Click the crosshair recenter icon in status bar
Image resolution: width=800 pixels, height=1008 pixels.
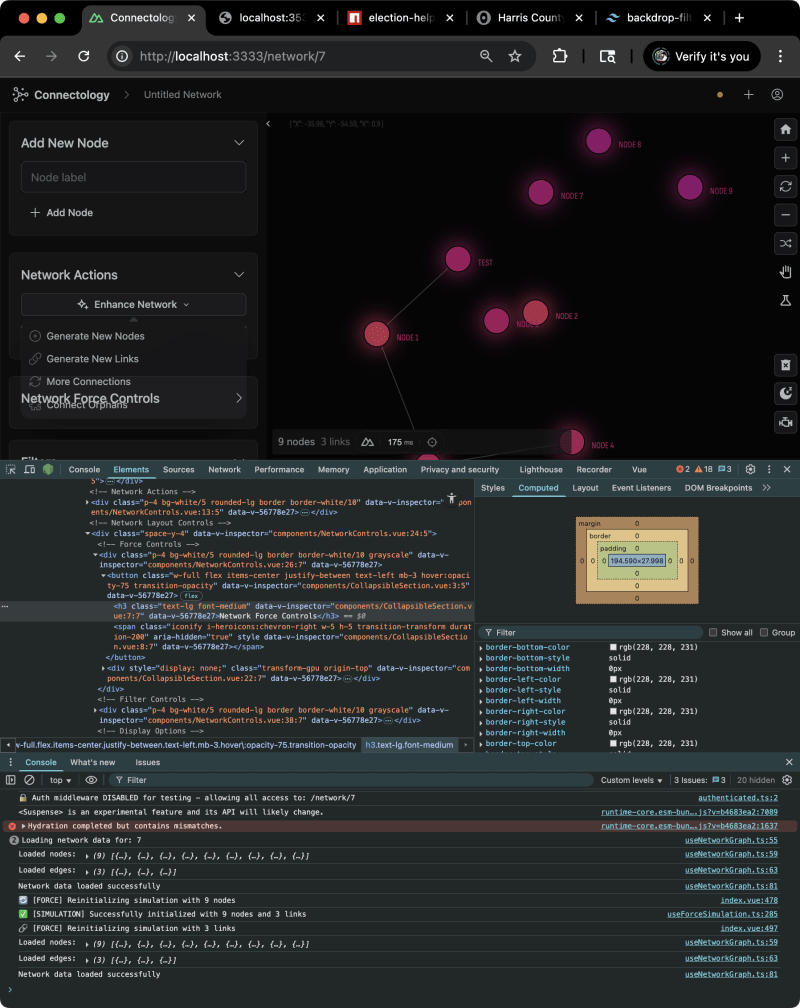[x=431, y=441]
